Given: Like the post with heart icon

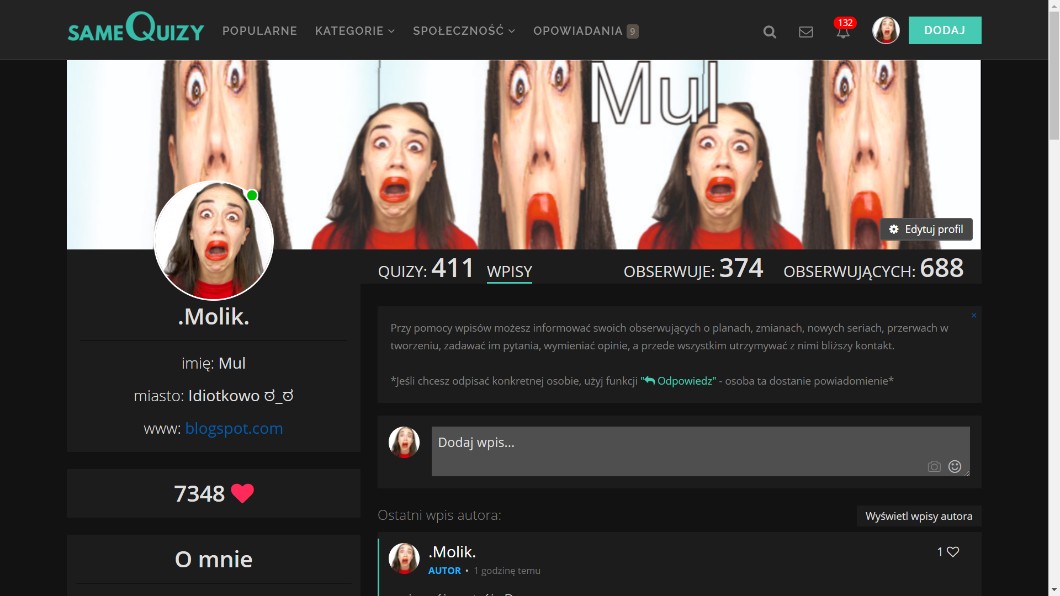Looking at the screenshot, I should tap(953, 552).
